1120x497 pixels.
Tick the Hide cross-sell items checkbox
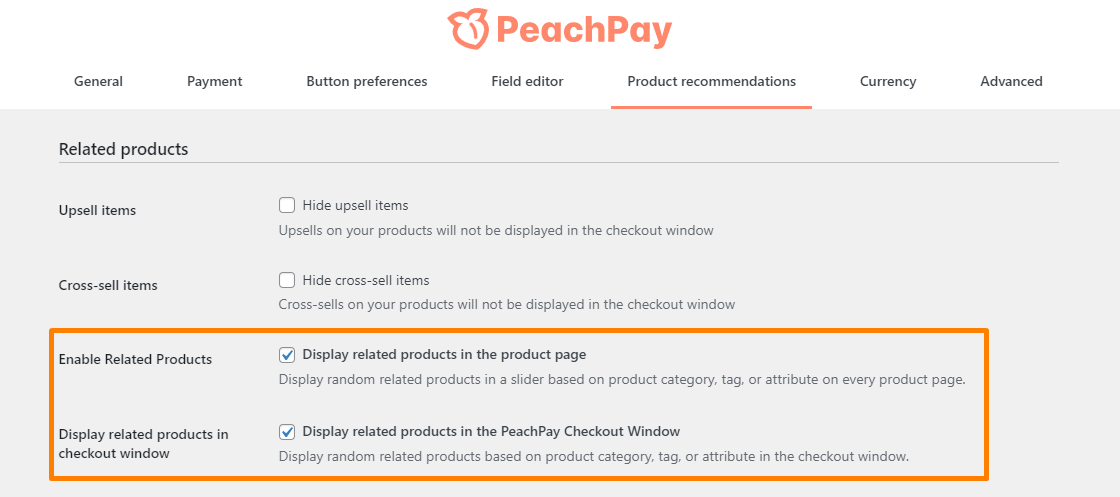pos(287,280)
